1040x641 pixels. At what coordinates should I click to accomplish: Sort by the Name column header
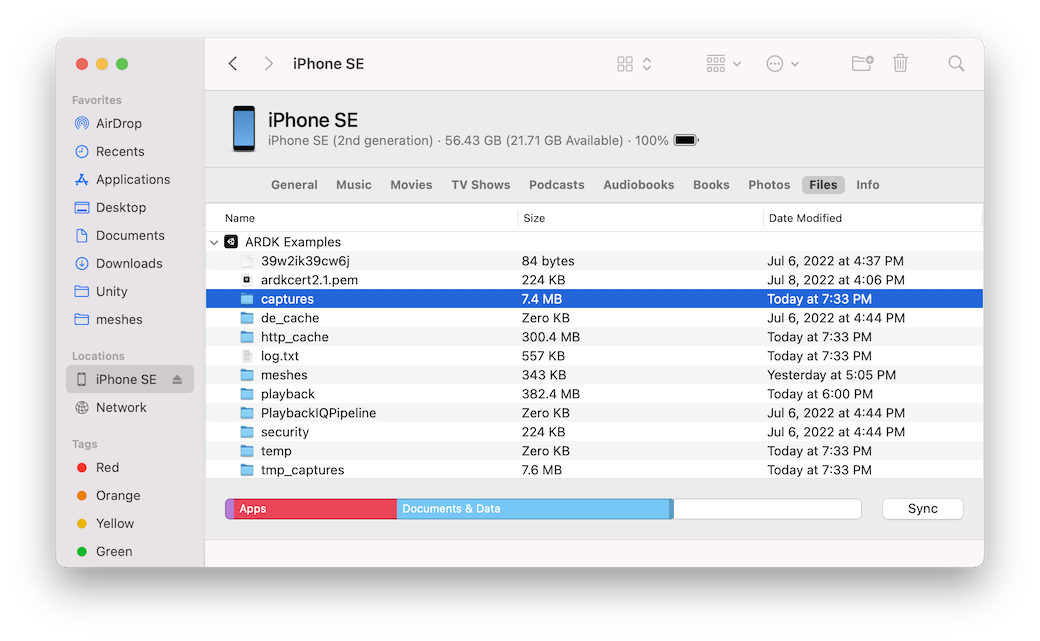click(x=239, y=218)
